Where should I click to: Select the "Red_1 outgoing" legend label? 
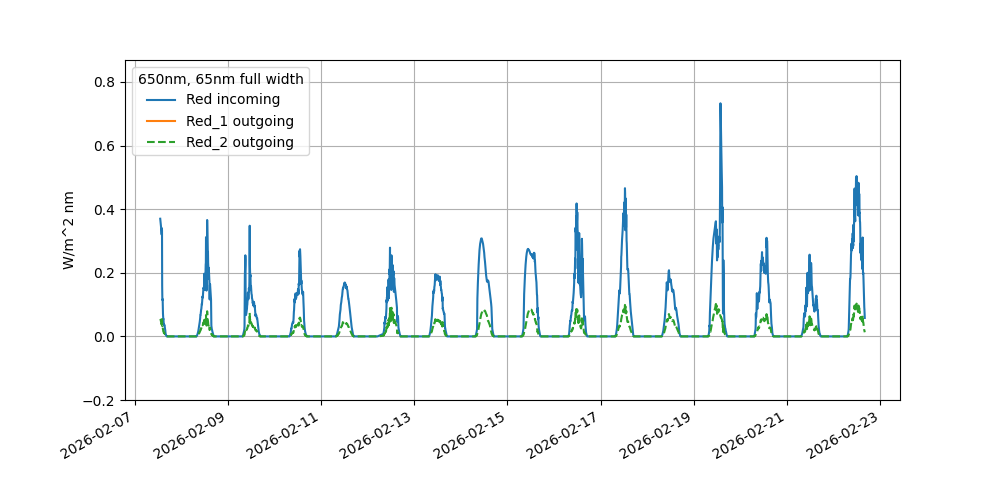240,121
